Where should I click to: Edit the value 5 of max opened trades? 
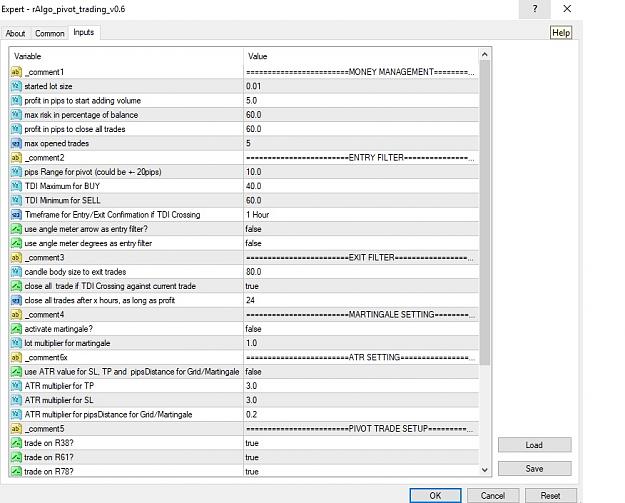(x=361, y=143)
